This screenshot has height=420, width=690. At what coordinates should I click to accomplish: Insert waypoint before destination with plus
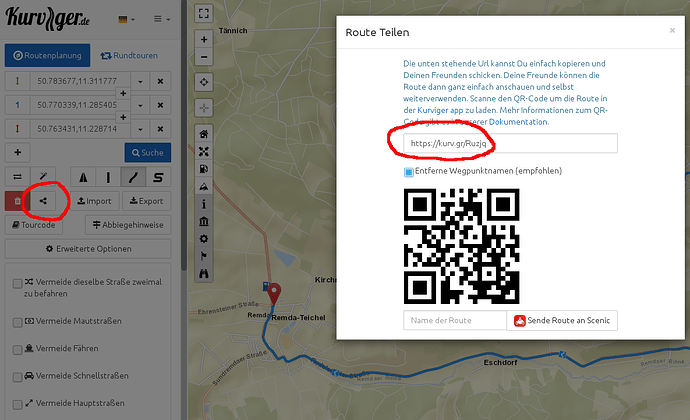tap(123, 117)
